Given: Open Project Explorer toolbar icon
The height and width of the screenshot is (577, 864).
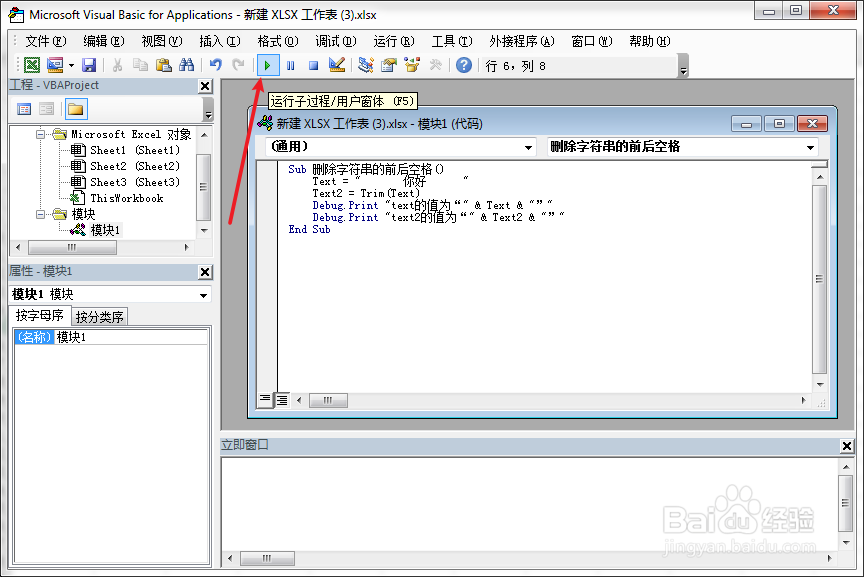Looking at the screenshot, I should pyautogui.click(x=365, y=65).
